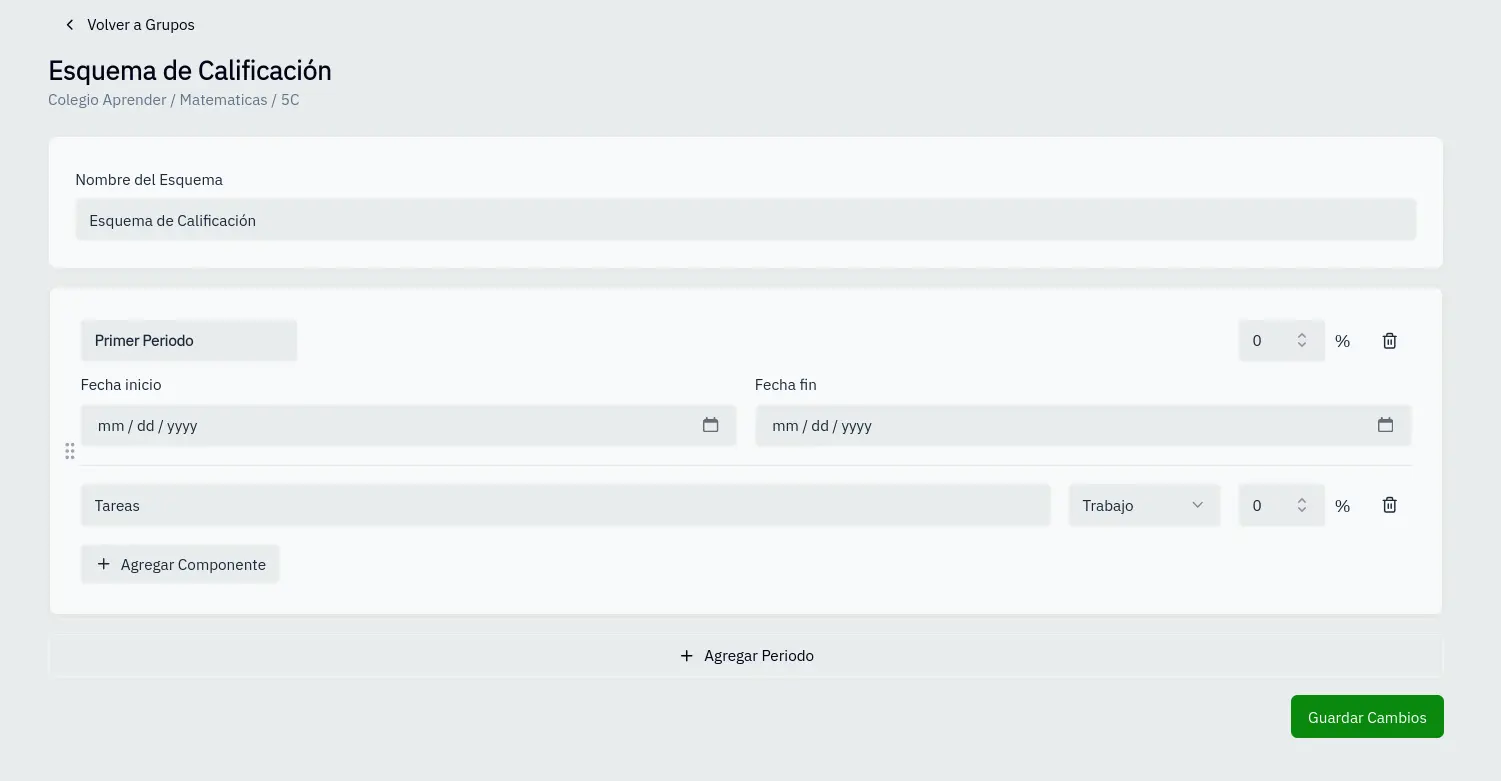Click the Nombre del Esquema text field
Viewport: 1501px width, 781px height.
(x=745, y=220)
